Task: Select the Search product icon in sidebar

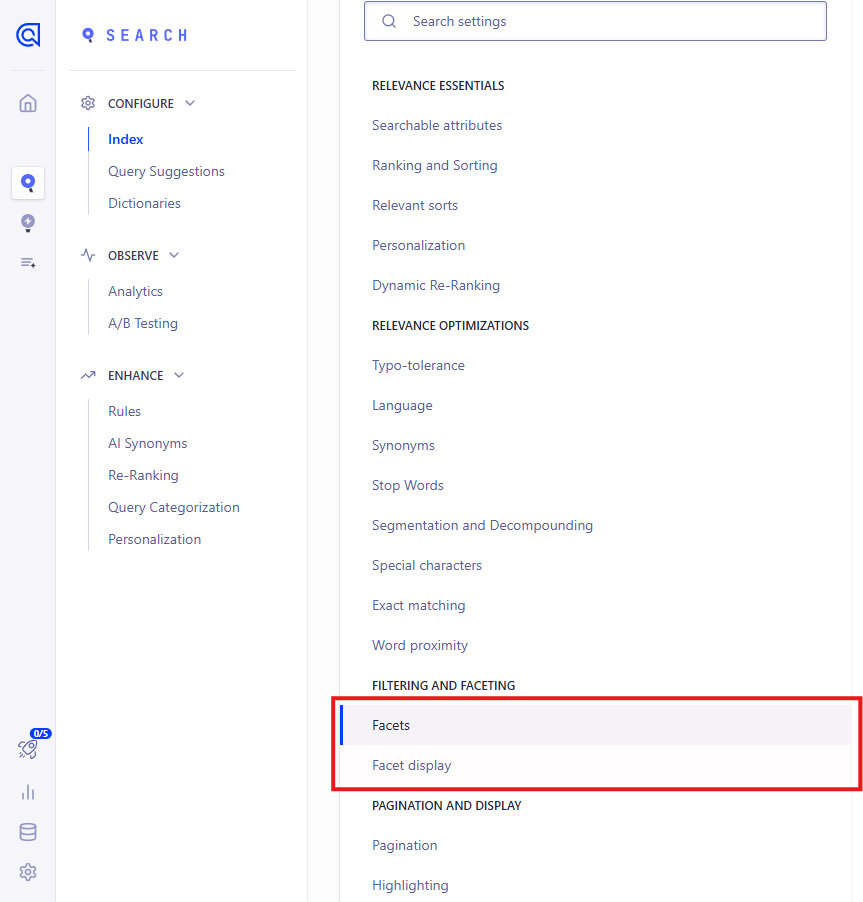Action: pos(28,183)
